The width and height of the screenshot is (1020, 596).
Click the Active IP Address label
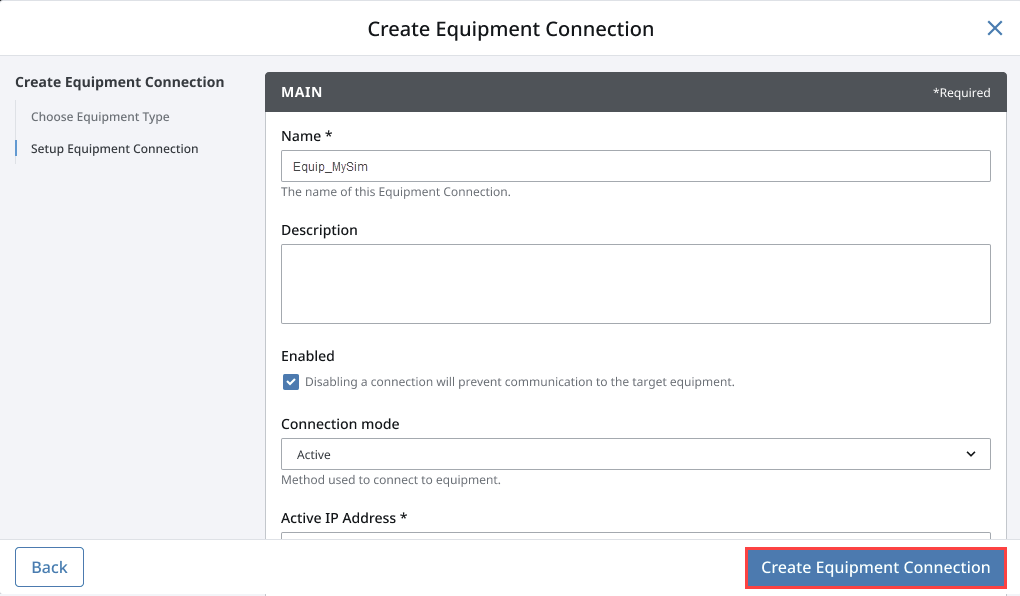point(344,518)
